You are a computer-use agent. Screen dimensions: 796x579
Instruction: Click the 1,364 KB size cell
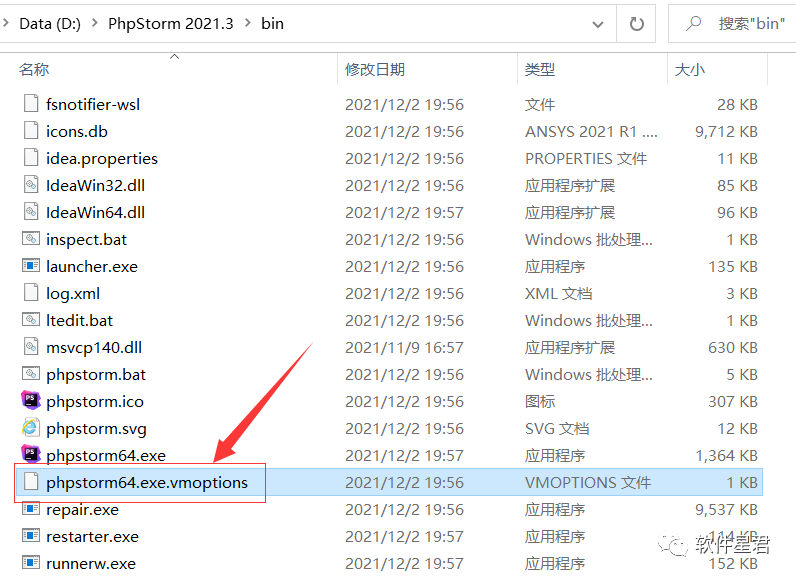click(726, 456)
